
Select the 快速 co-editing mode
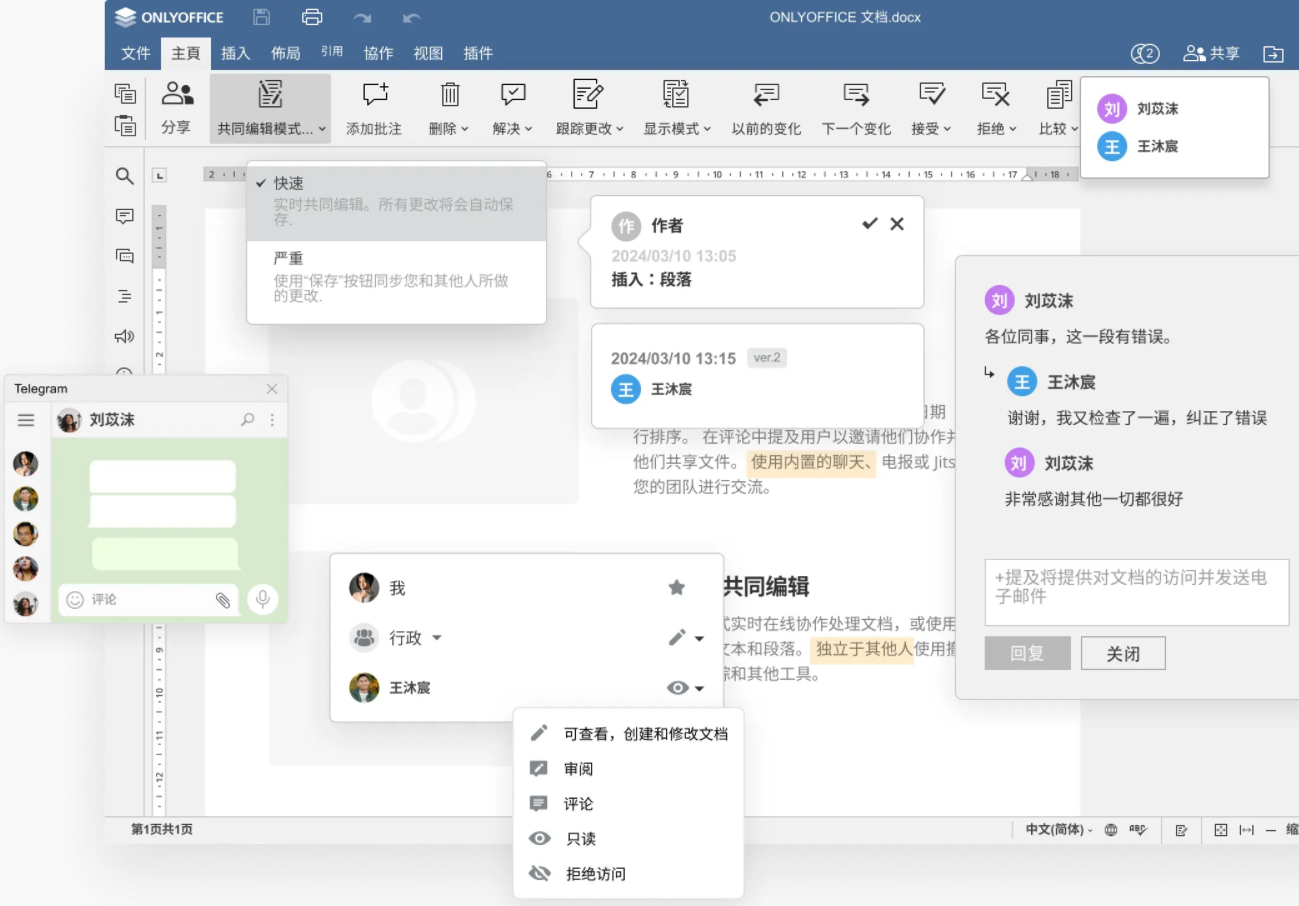tap(397, 202)
